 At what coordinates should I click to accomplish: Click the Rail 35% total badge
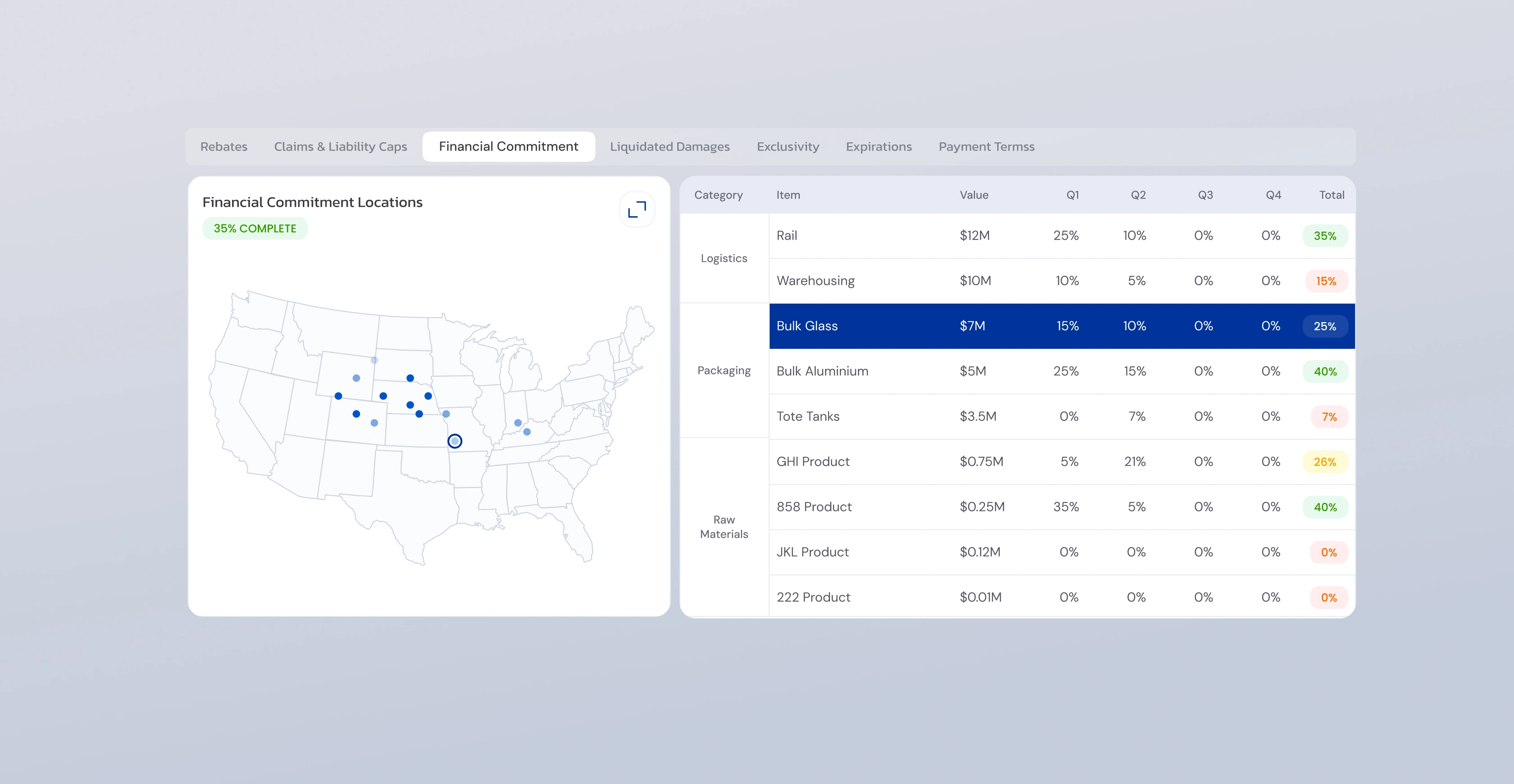click(1325, 236)
